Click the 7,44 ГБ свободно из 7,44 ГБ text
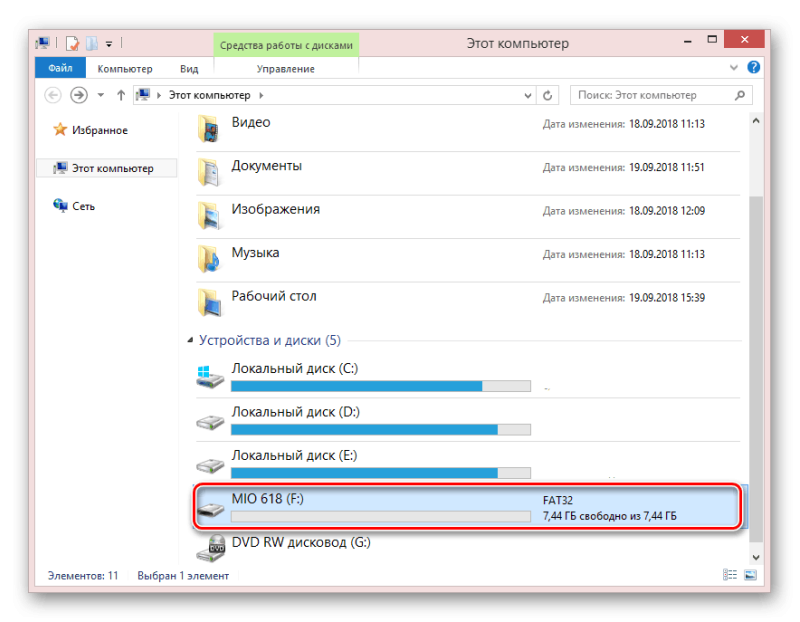Viewport: 800px width, 622px height. point(610,516)
